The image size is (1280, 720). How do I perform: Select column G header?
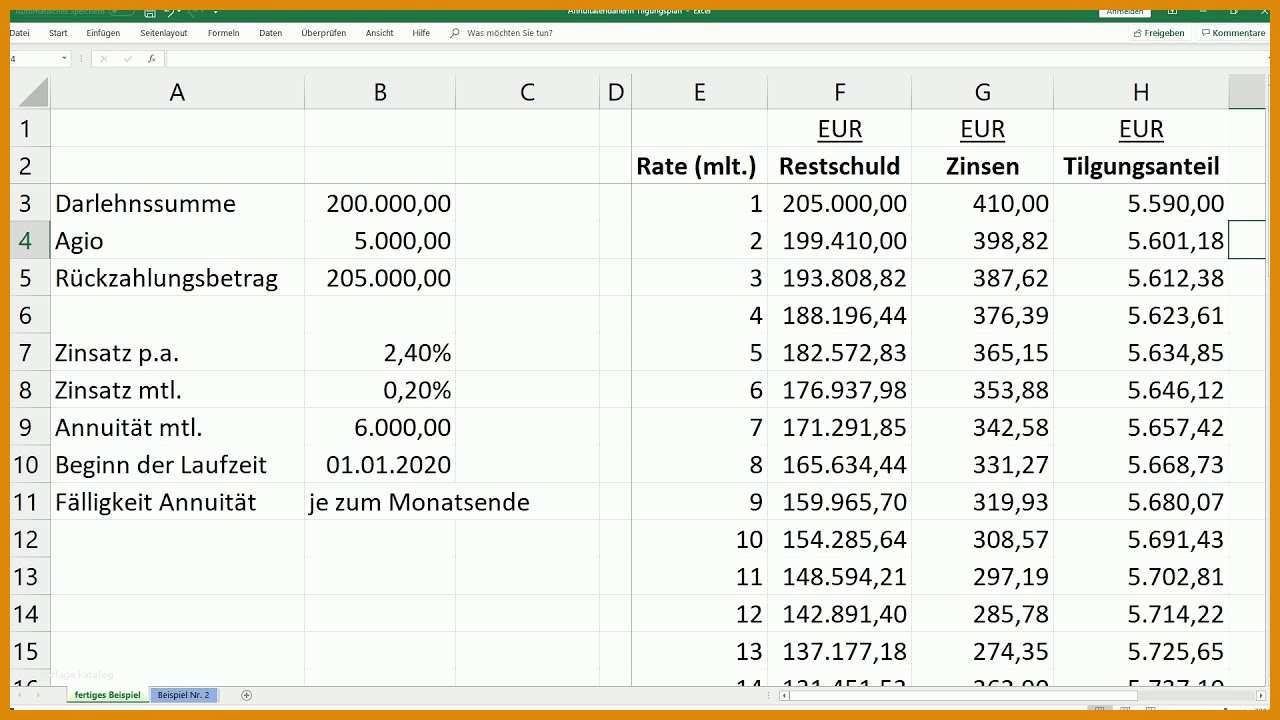coord(982,92)
